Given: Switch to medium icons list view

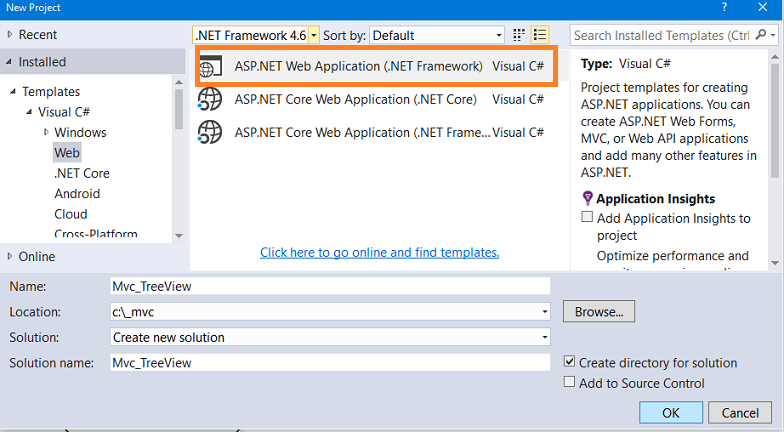Looking at the screenshot, I should pos(540,35).
